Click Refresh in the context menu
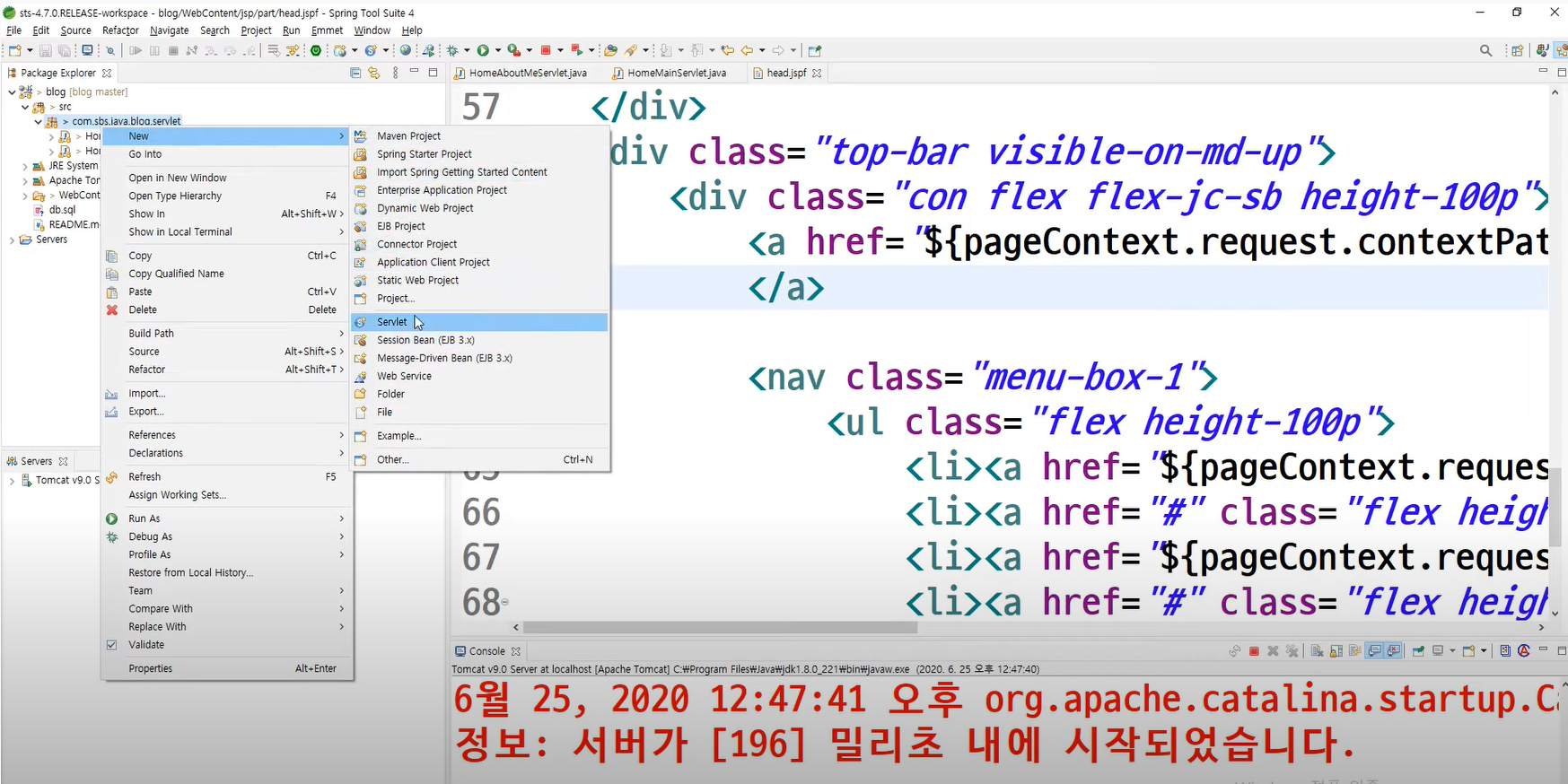Screen dimensions: 1568x784 [227, 477]
